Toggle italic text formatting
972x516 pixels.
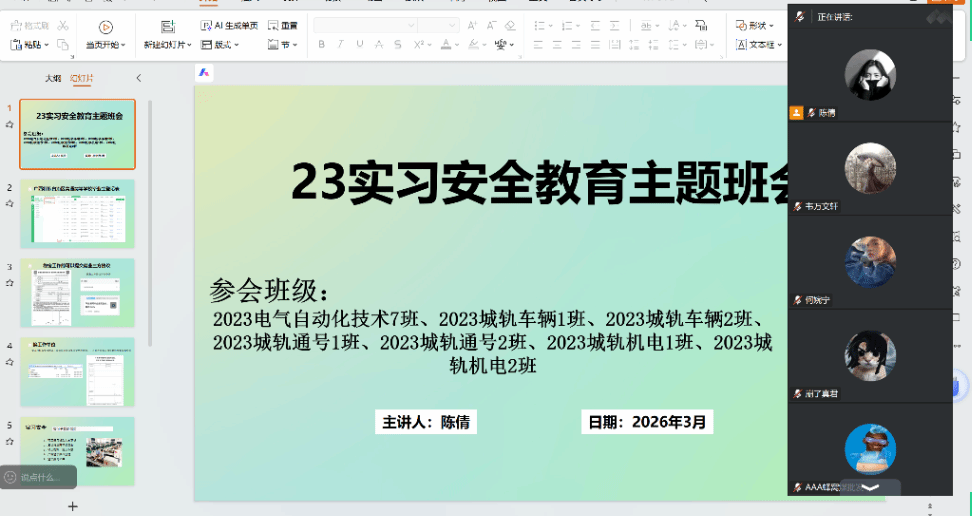click(340, 44)
